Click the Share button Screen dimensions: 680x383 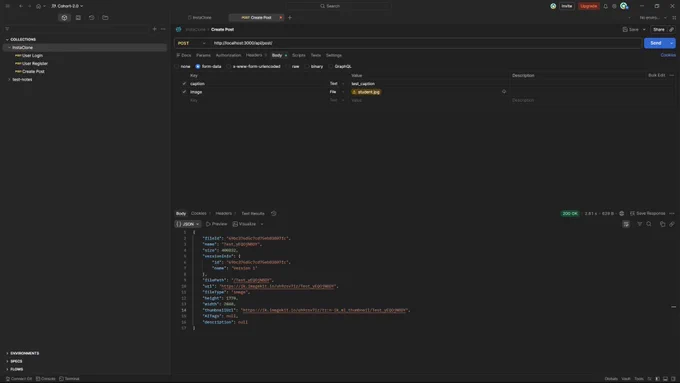tap(659, 29)
